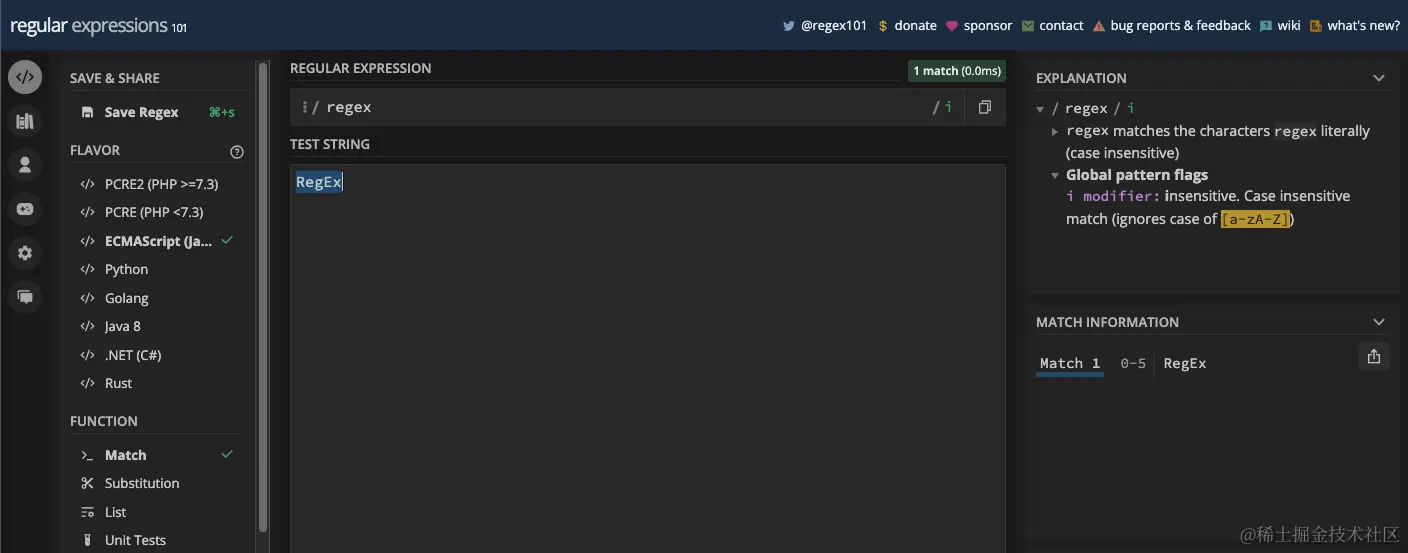Click the regular expressions 101 logo
The width and height of the screenshot is (1408, 553).
click(x=98, y=26)
